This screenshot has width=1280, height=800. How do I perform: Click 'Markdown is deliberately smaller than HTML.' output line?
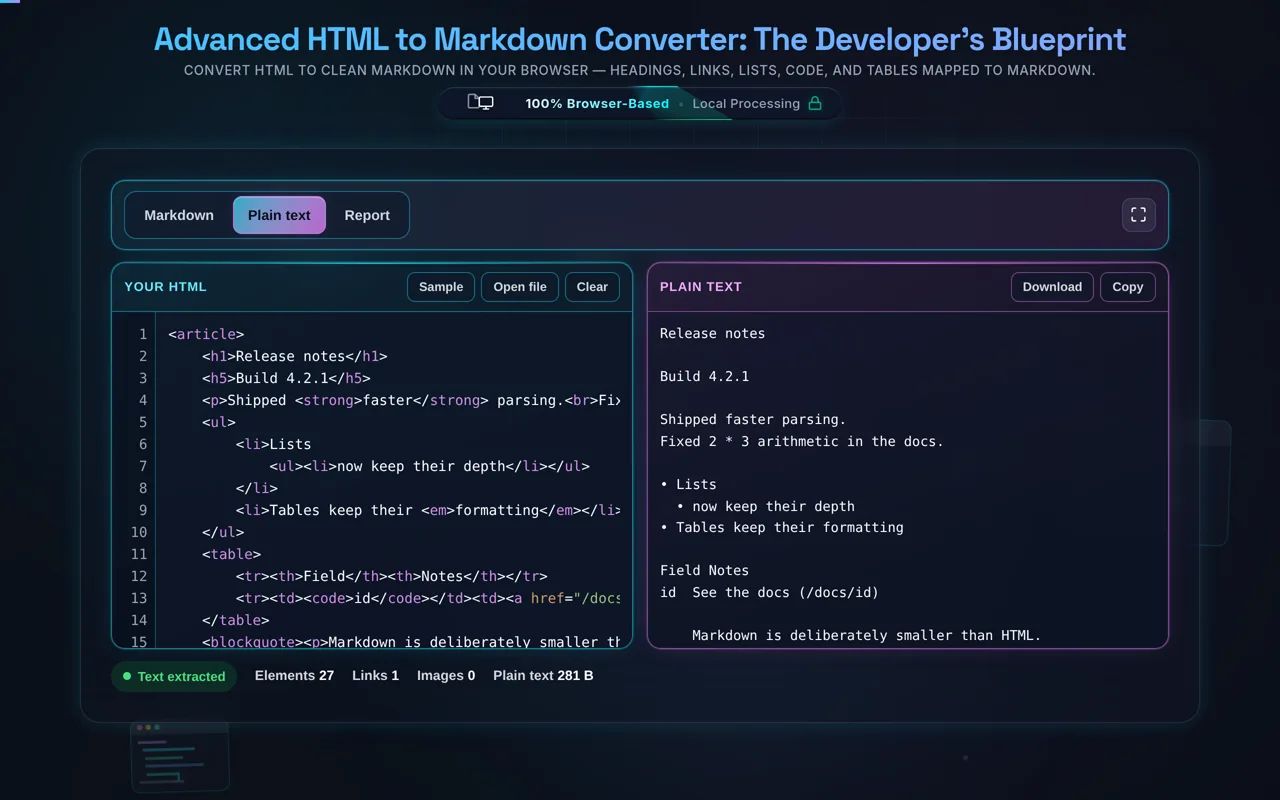point(867,635)
